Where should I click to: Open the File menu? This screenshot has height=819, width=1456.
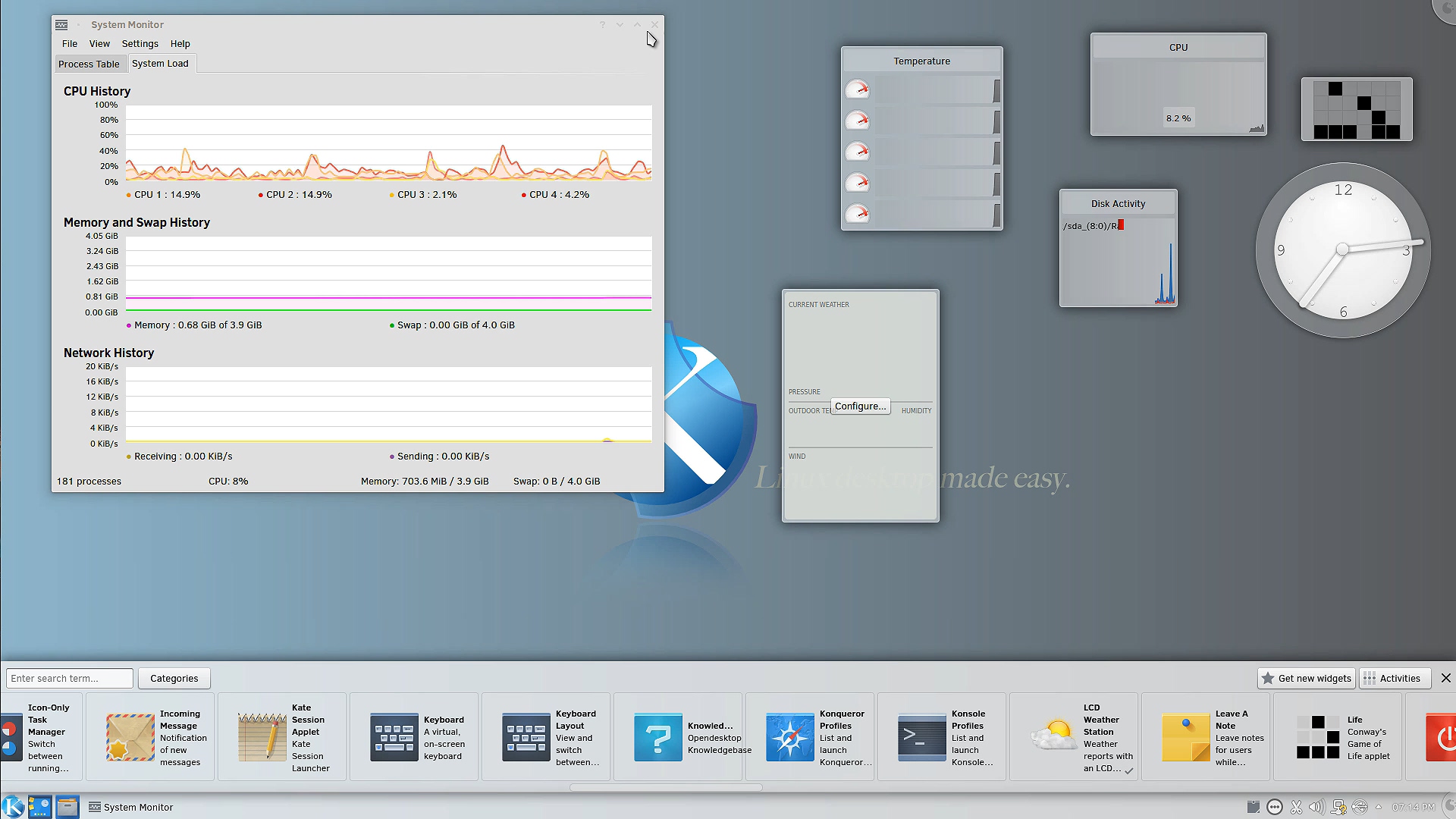(x=70, y=44)
